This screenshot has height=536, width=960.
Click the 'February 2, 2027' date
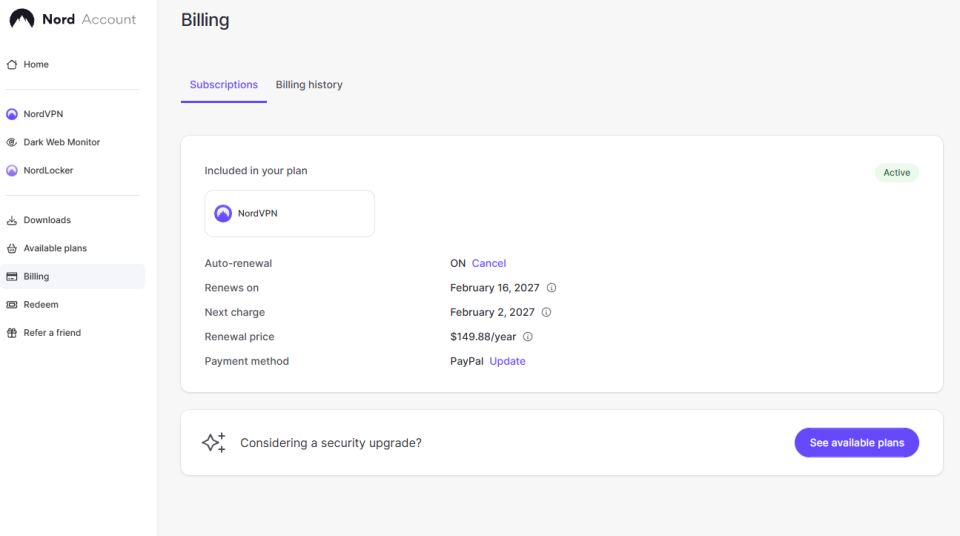click(x=492, y=312)
